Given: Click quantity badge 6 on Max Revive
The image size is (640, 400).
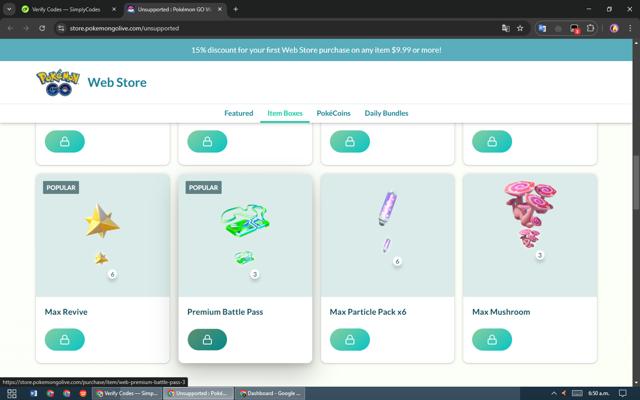Looking at the screenshot, I should pyautogui.click(x=112, y=274).
